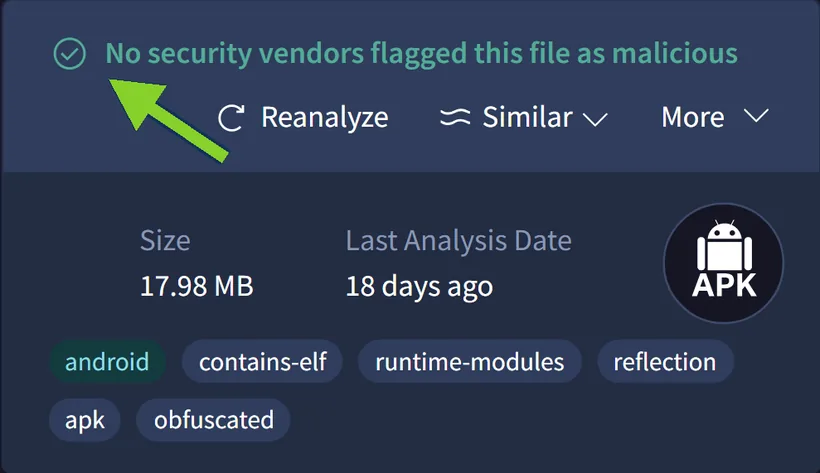Click the Size label
The height and width of the screenshot is (473, 820).
tap(165, 241)
